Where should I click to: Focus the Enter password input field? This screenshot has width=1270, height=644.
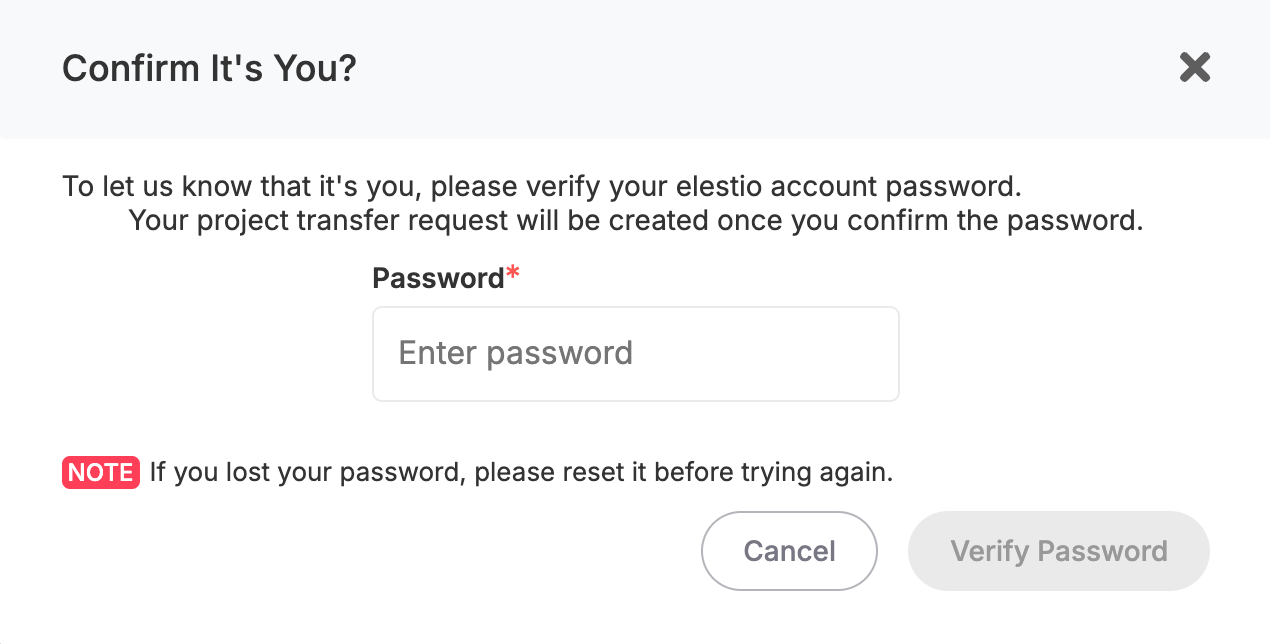coord(635,354)
